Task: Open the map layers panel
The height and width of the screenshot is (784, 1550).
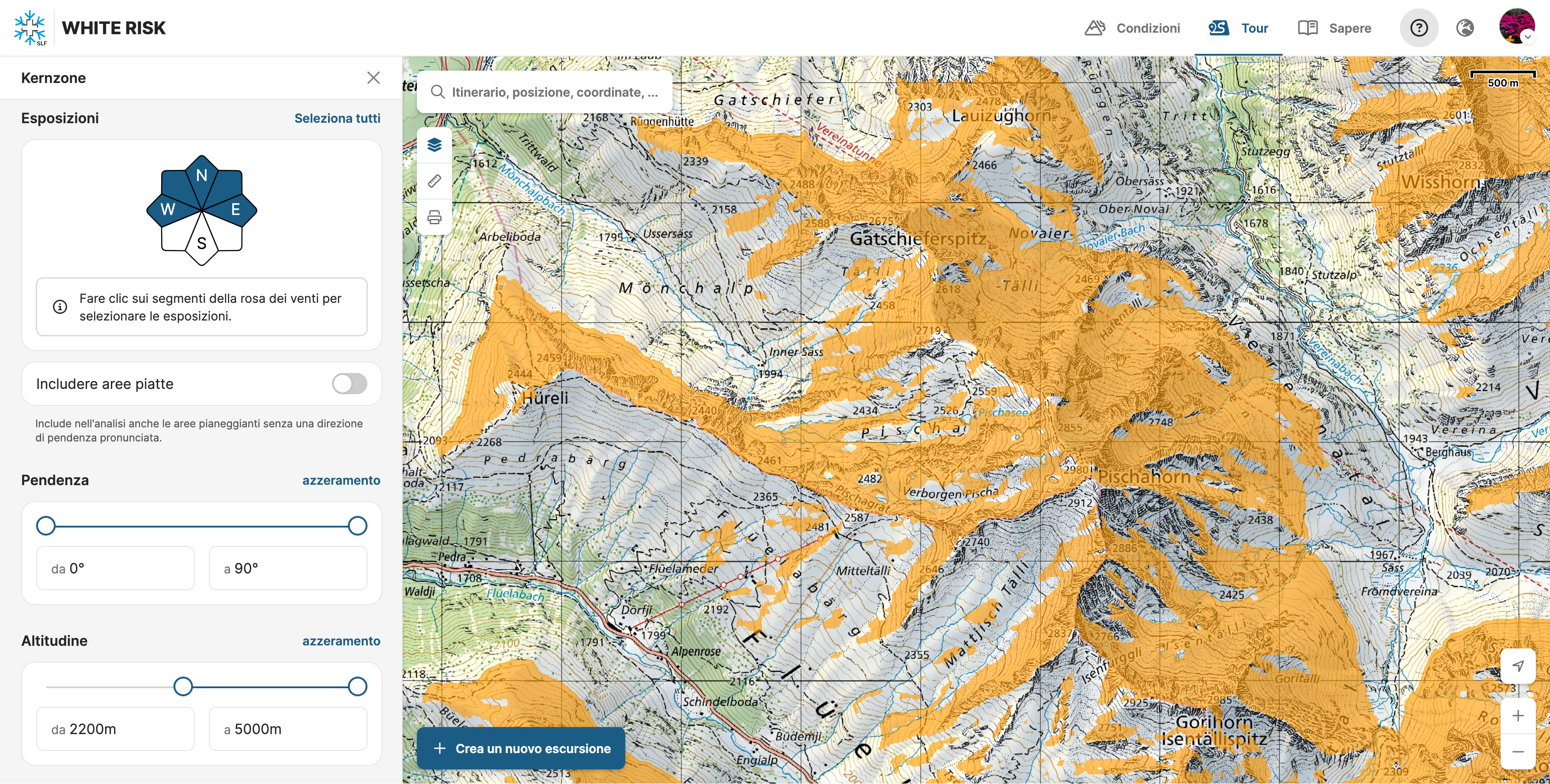Action: click(x=435, y=145)
